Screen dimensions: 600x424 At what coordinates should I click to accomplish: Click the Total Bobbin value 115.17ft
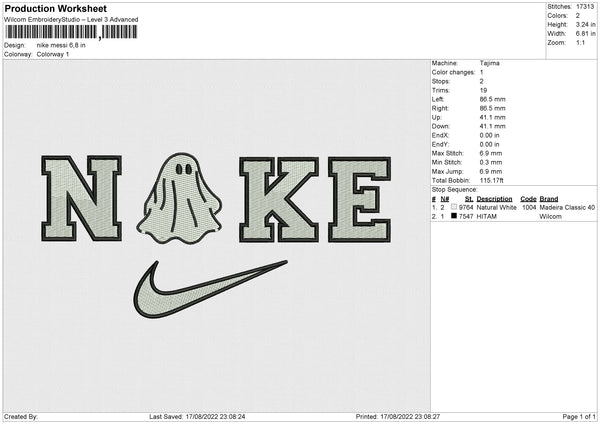492,180
